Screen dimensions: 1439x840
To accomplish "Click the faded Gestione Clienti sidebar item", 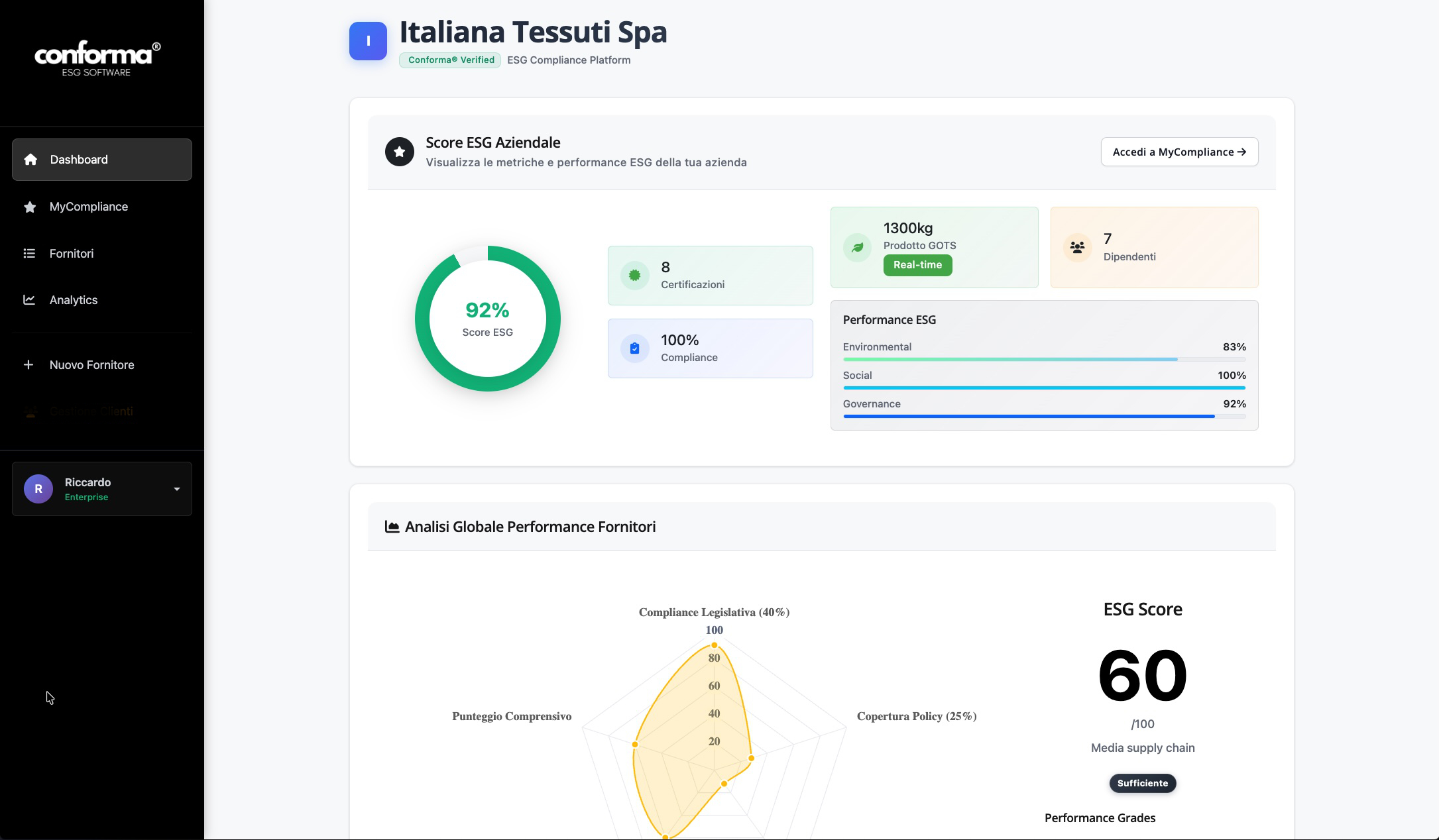I will (102, 411).
